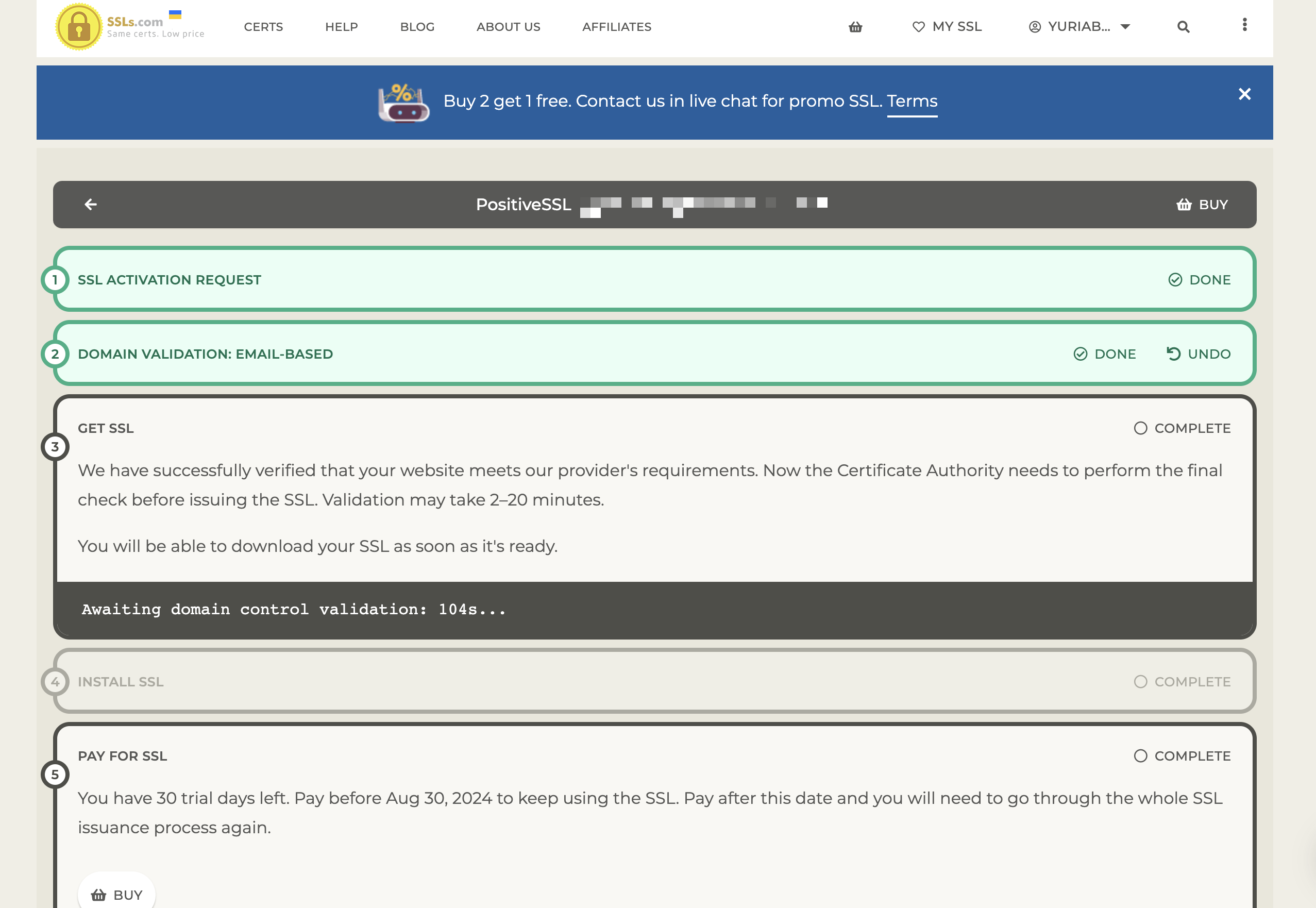Toggle the Pay for SSL Complete radio circle
1316x908 pixels.
[x=1140, y=756]
